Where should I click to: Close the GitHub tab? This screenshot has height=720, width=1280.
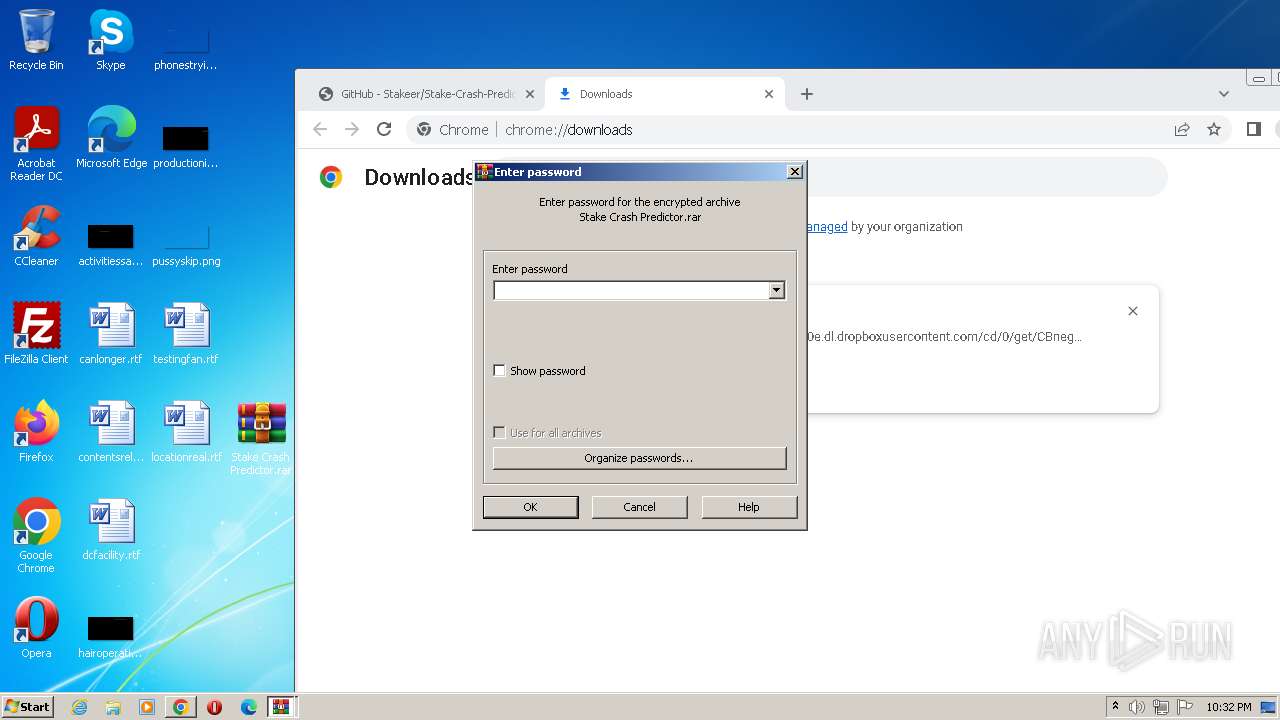coord(530,94)
